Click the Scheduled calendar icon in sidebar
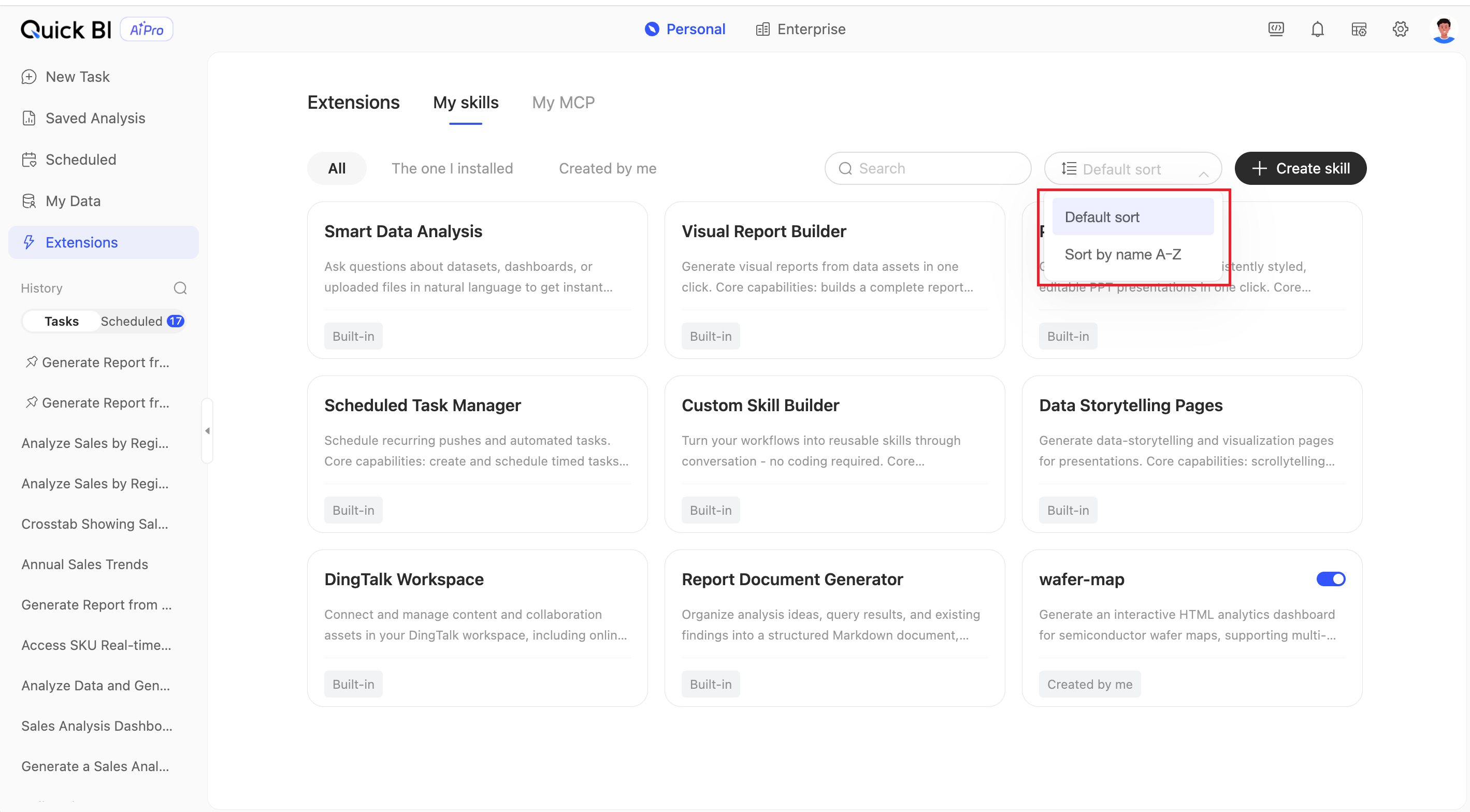This screenshot has width=1470, height=812. (29, 160)
